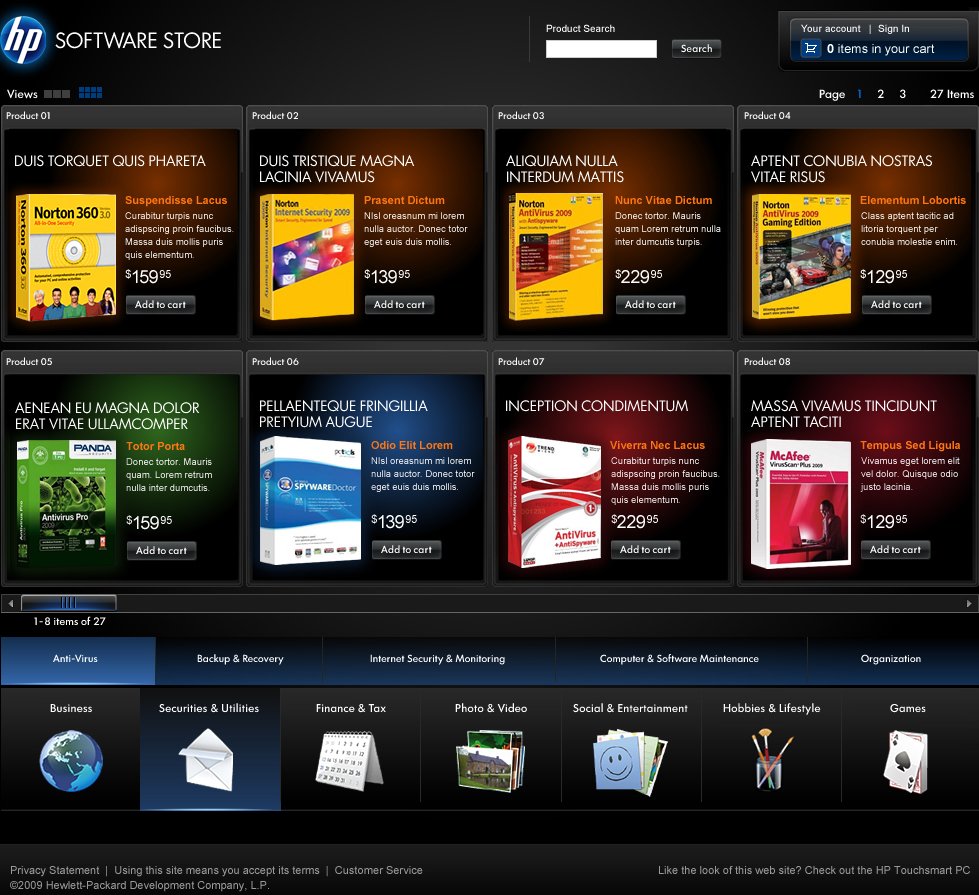Select the Anti-Virus tab
Screen dimensions: 979x895
coord(78,660)
